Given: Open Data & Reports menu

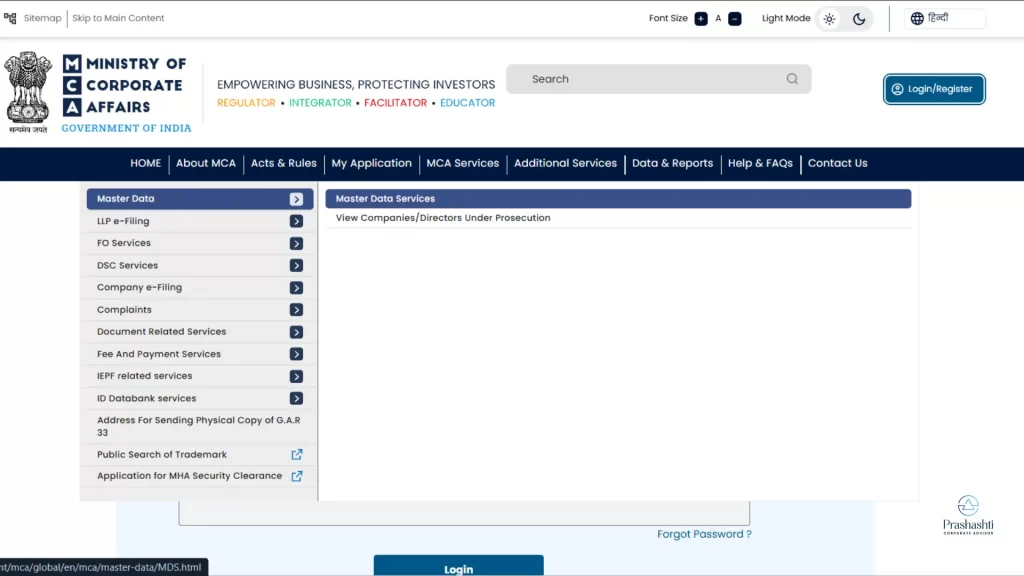Looking at the screenshot, I should tap(673, 163).
